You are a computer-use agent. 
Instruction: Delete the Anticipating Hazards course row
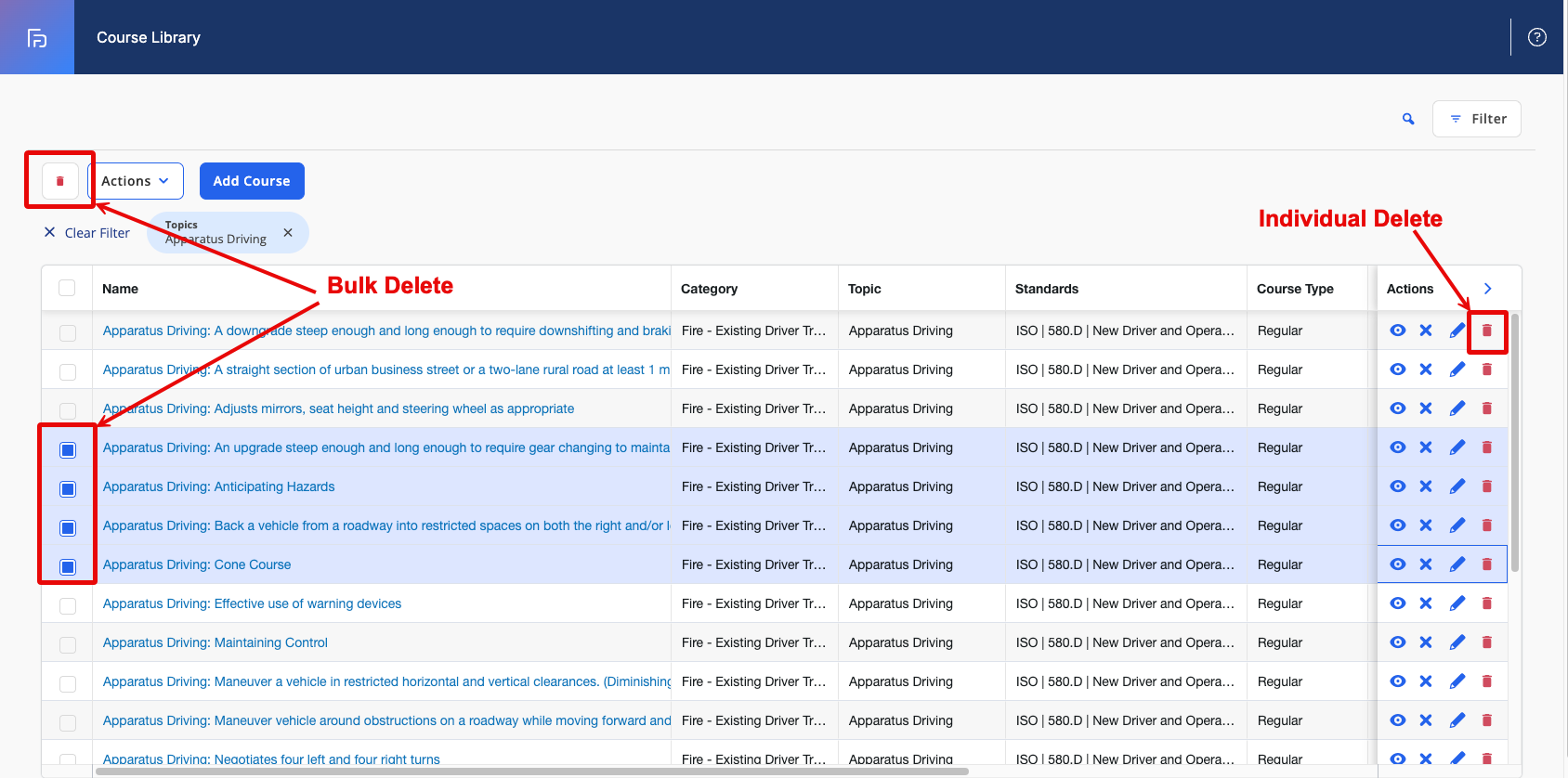(x=1487, y=486)
